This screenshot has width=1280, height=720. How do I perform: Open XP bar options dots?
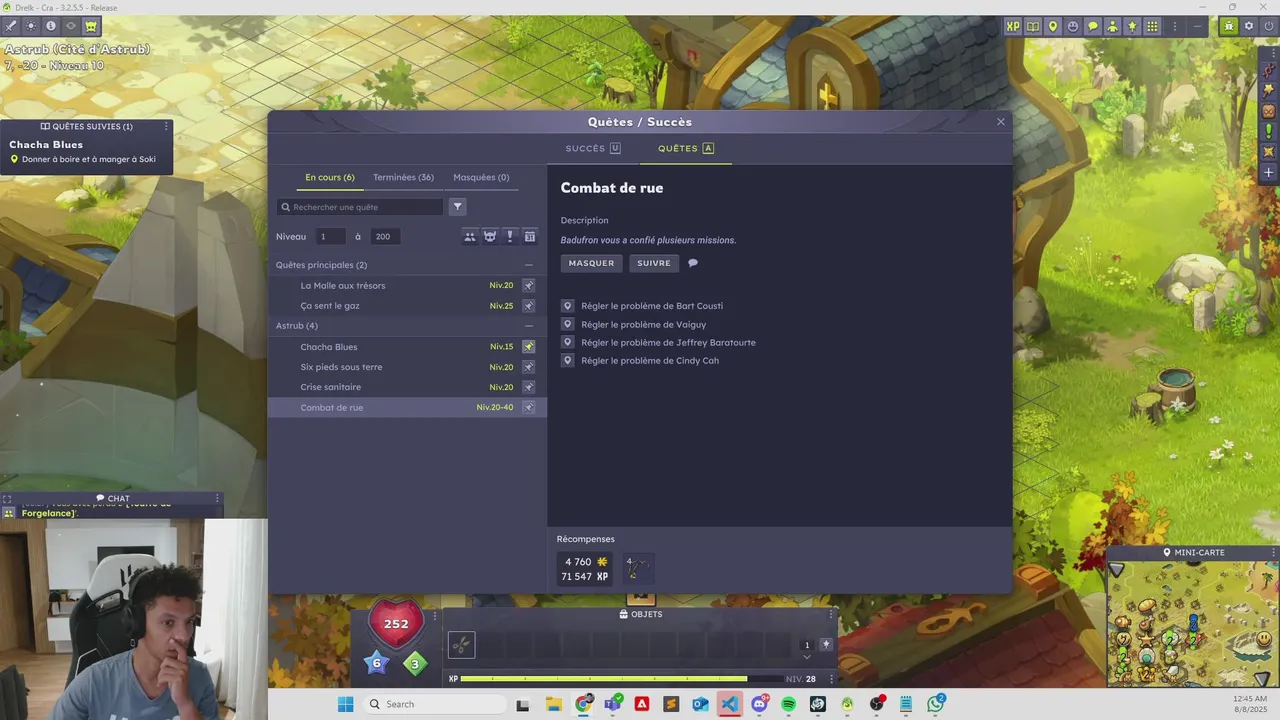831,679
